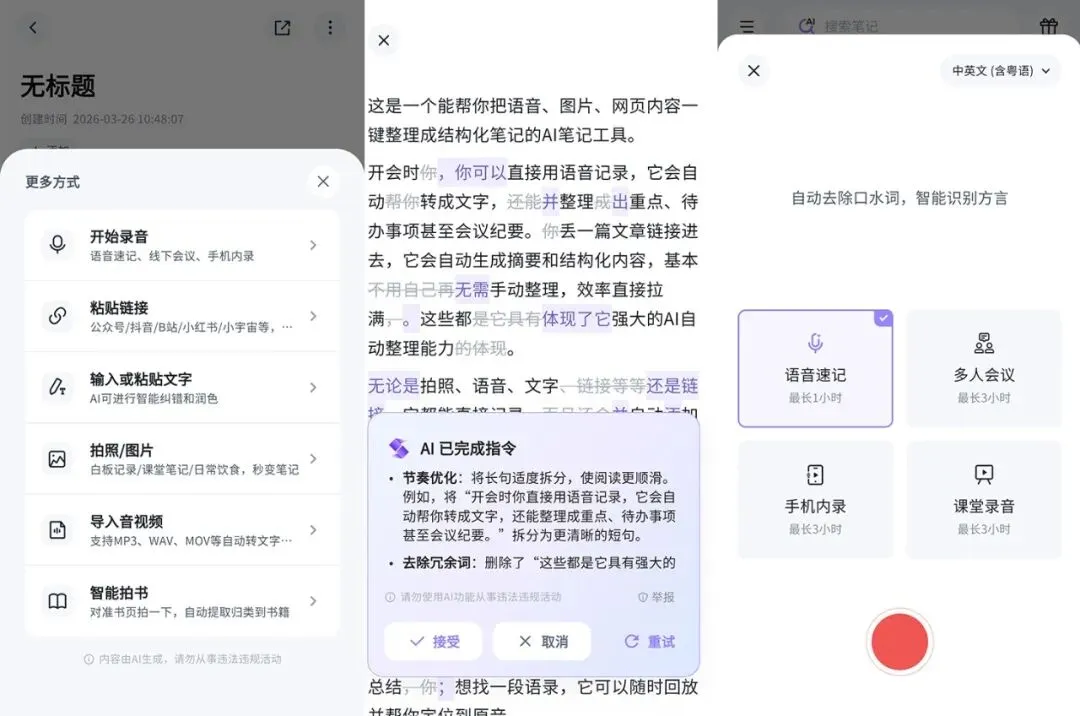Expand the 智能拍书 row chevron
1080x716 pixels.
point(313,601)
